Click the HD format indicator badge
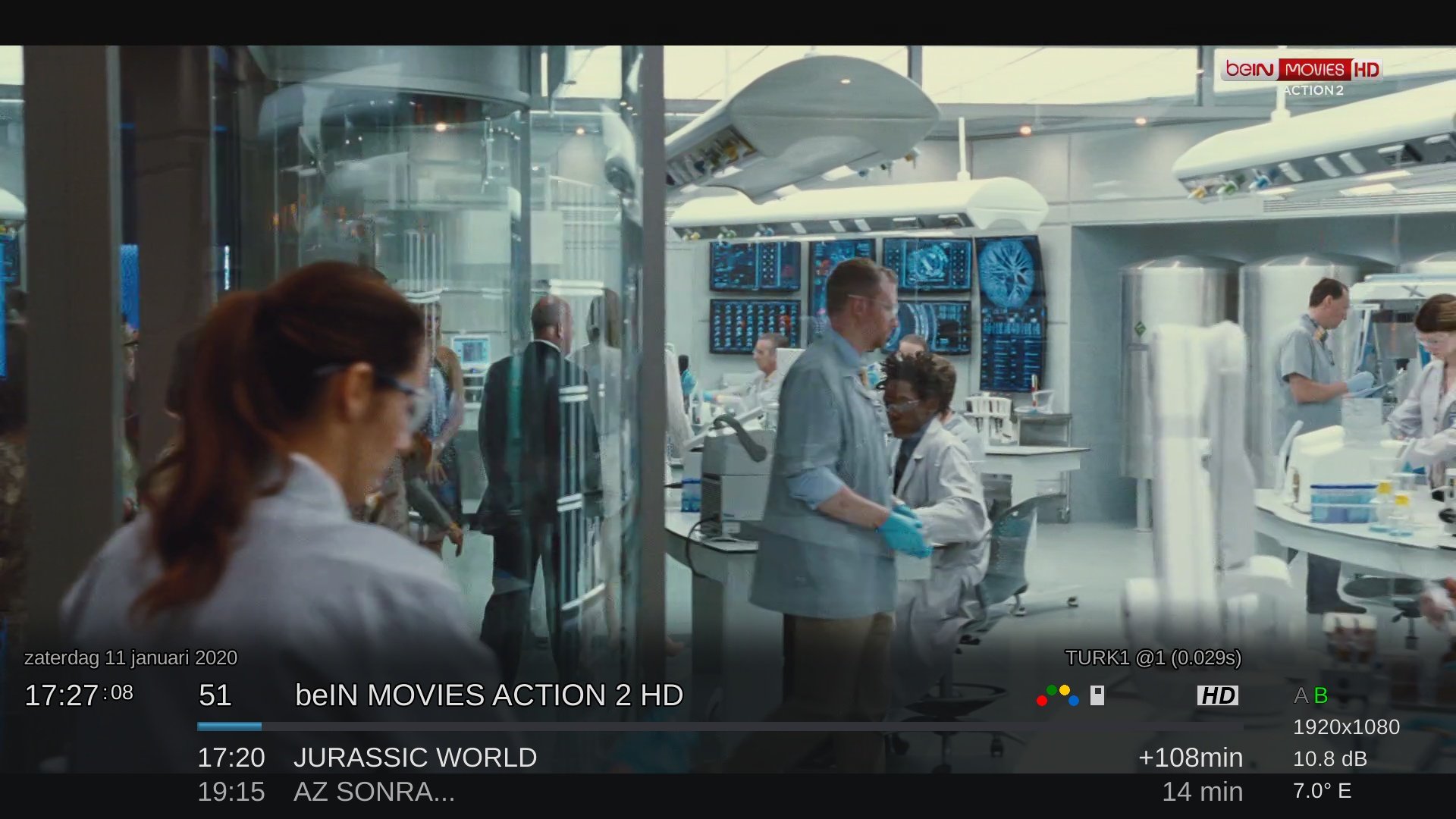 (1217, 695)
